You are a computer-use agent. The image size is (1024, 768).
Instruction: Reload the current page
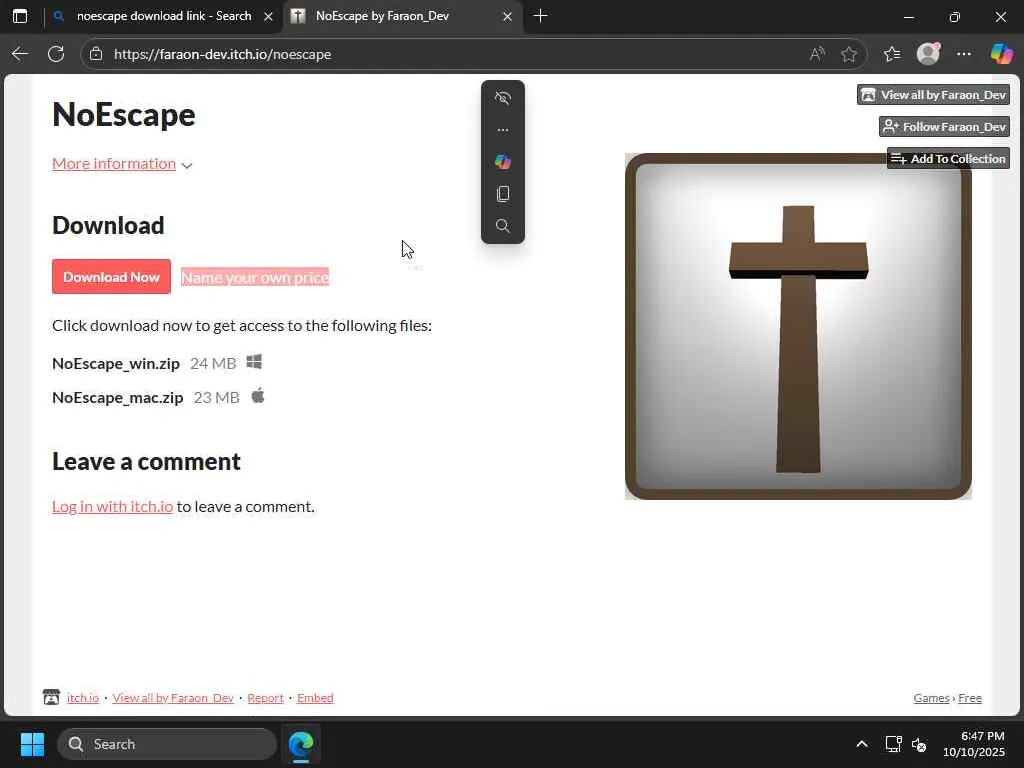click(56, 54)
